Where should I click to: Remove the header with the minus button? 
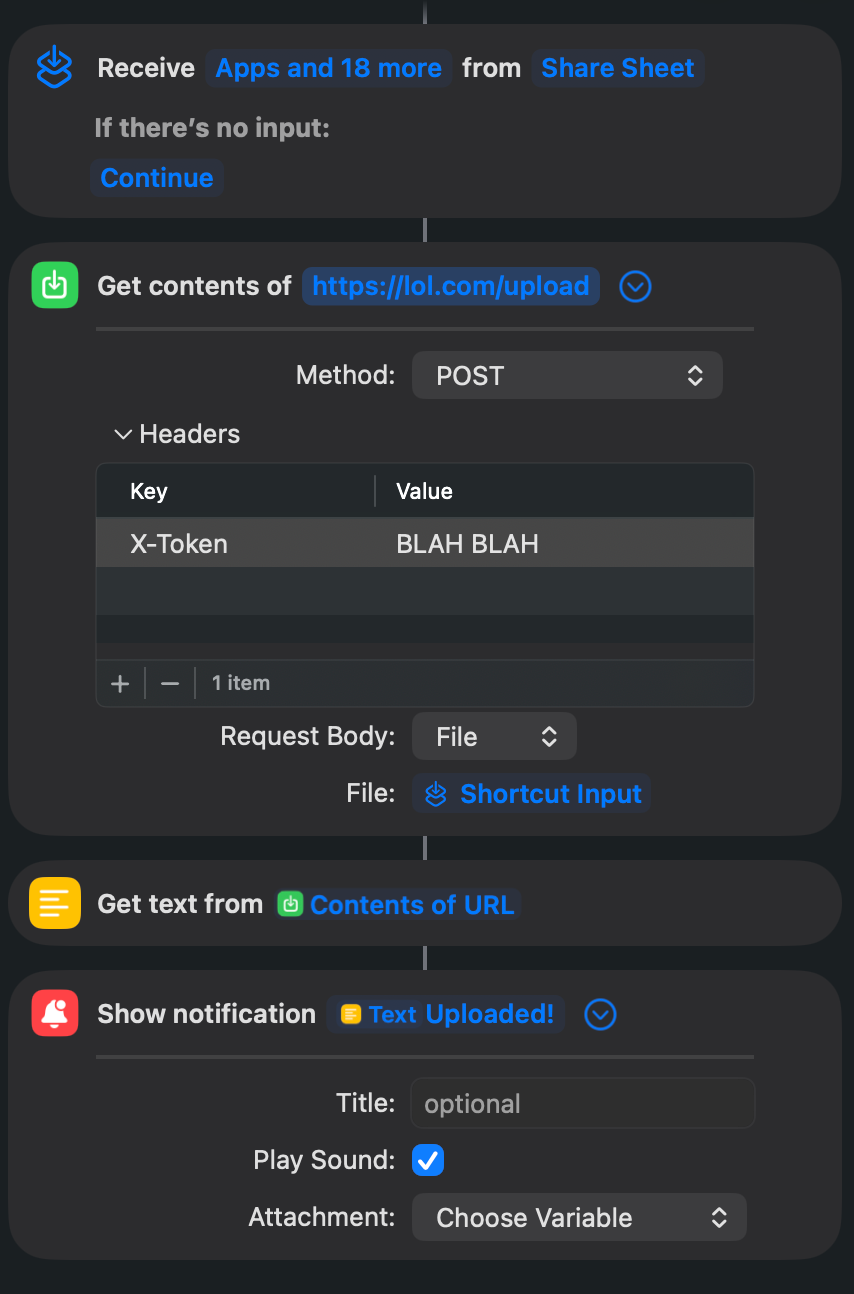pos(170,683)
